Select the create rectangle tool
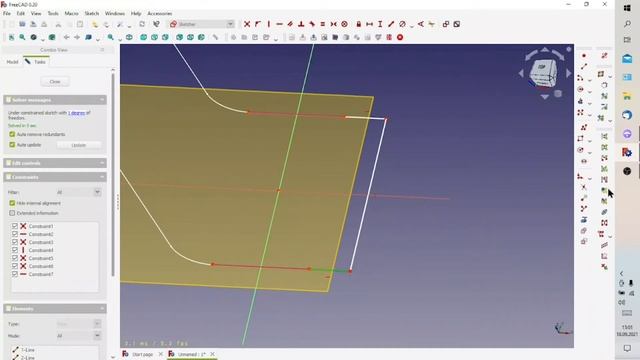The height and width of the screenshot is (360, 640). point(581,138)
